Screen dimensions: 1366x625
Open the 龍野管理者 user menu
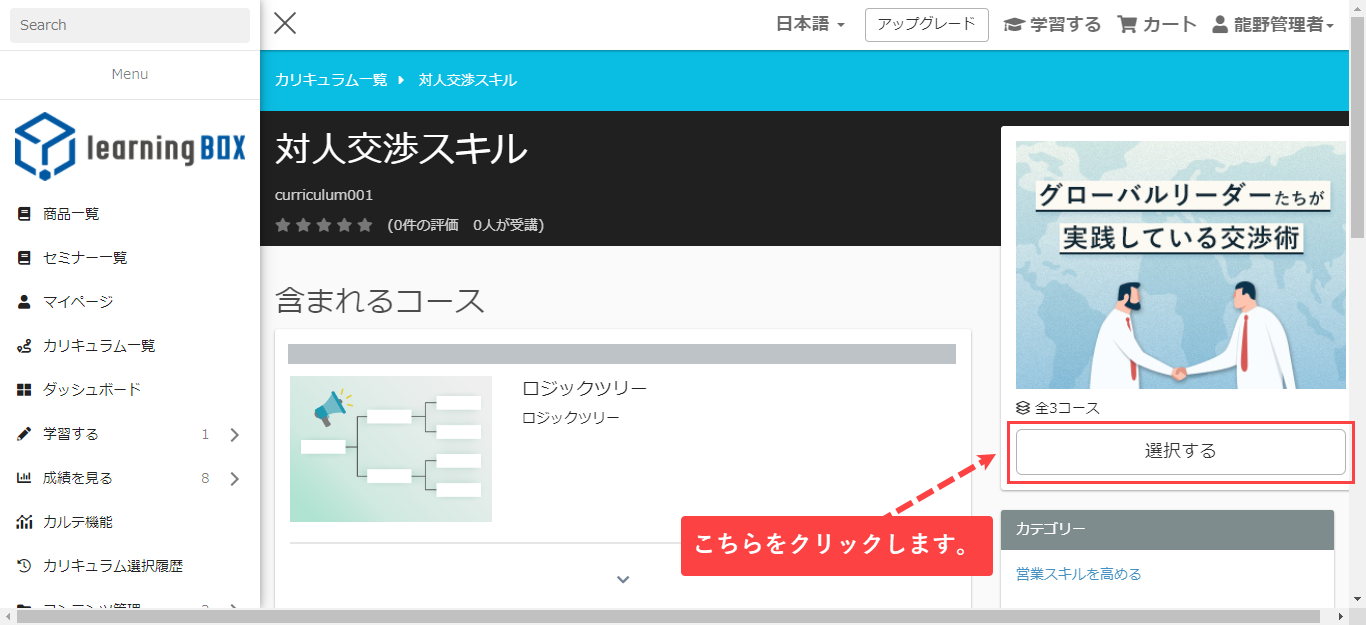1273,25
